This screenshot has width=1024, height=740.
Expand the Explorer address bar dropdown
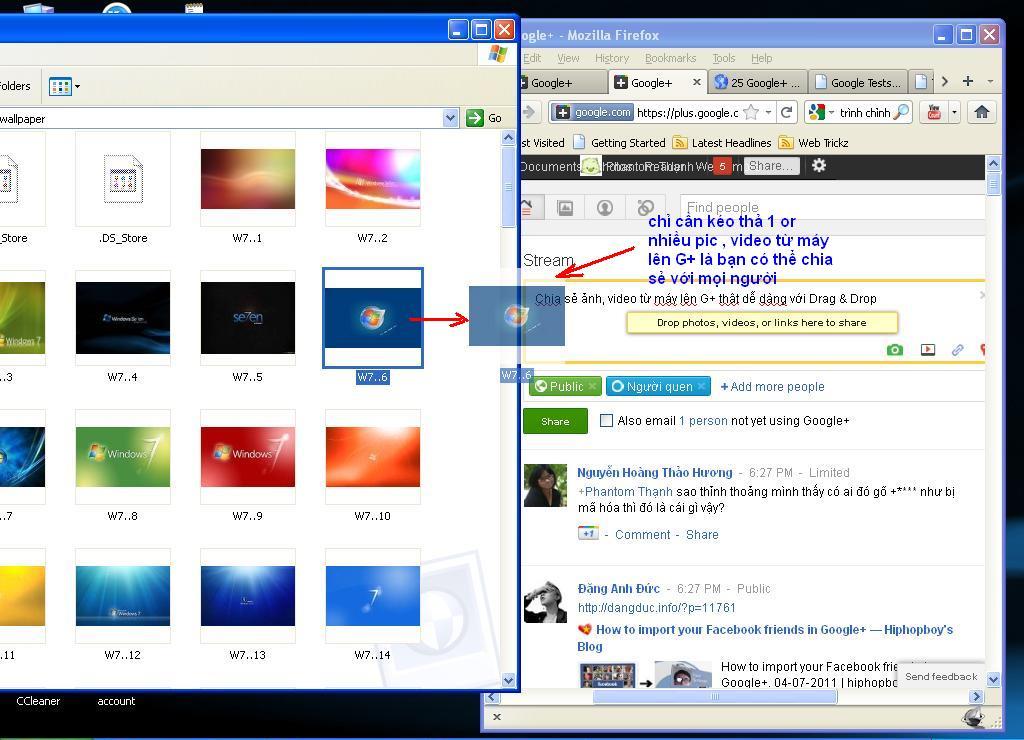coord(450,118)
